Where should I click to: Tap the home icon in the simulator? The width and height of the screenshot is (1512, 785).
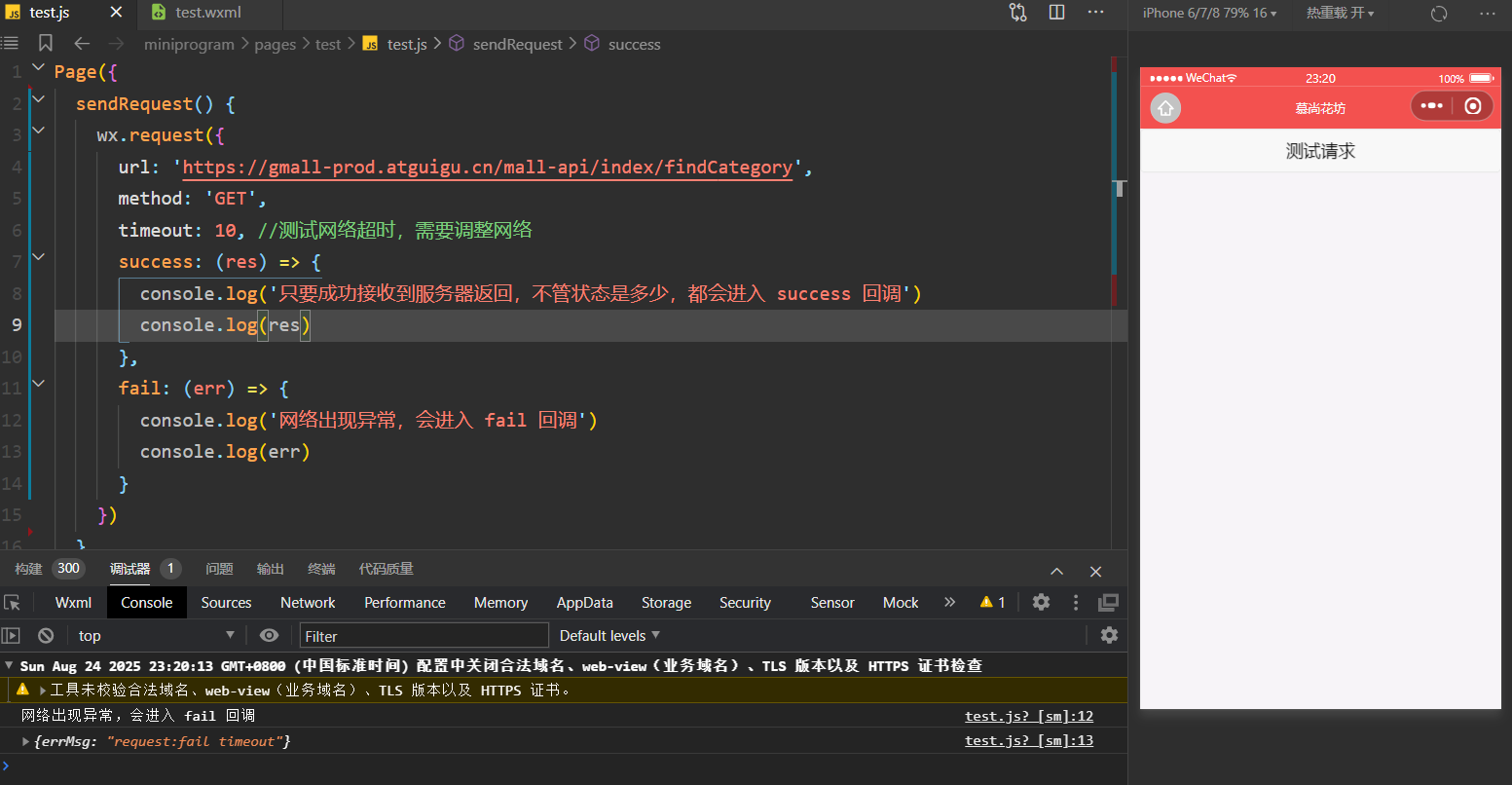pos(1165,107)
